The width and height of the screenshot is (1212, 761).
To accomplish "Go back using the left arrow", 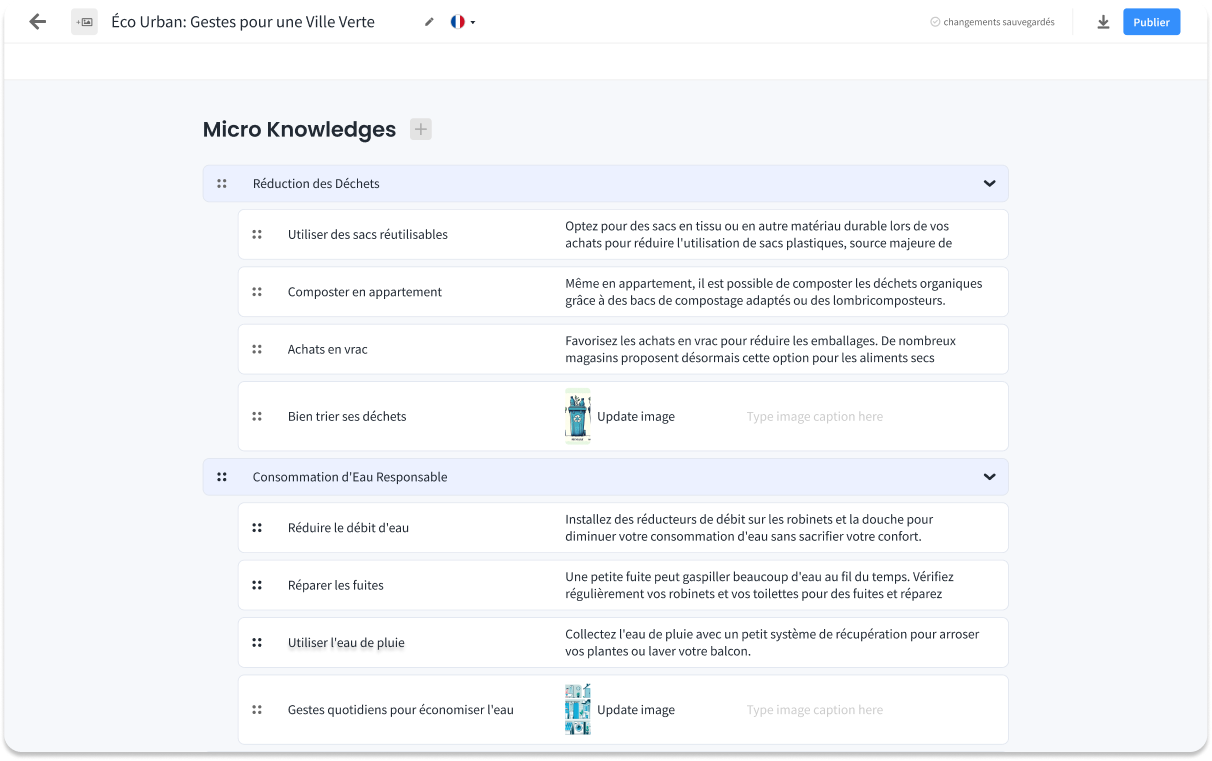I will (38, 22).
